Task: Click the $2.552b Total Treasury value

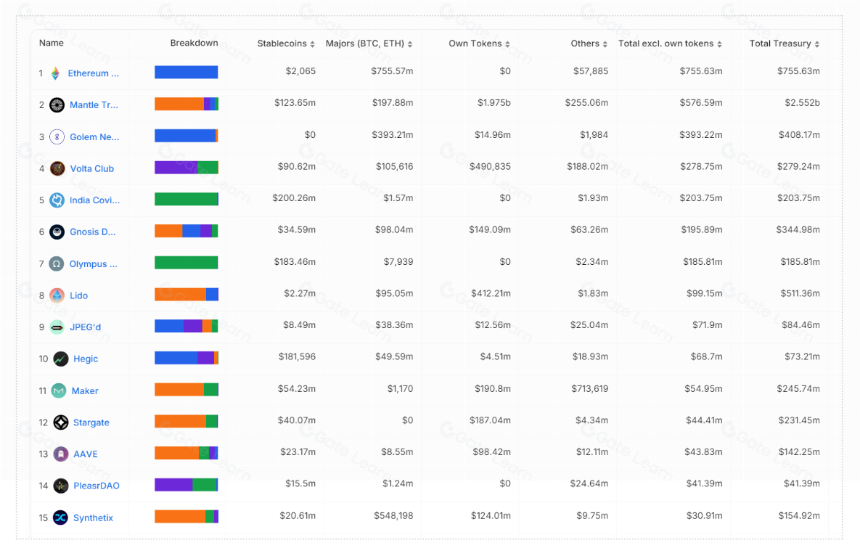Action: click(802, 103)
